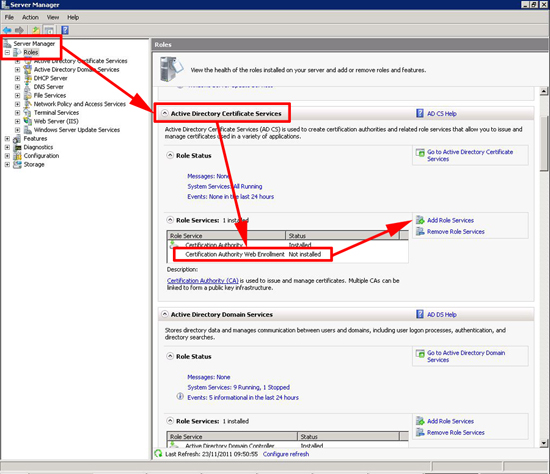Click the DHCP Server tree icon

click(x=28, y=78)
